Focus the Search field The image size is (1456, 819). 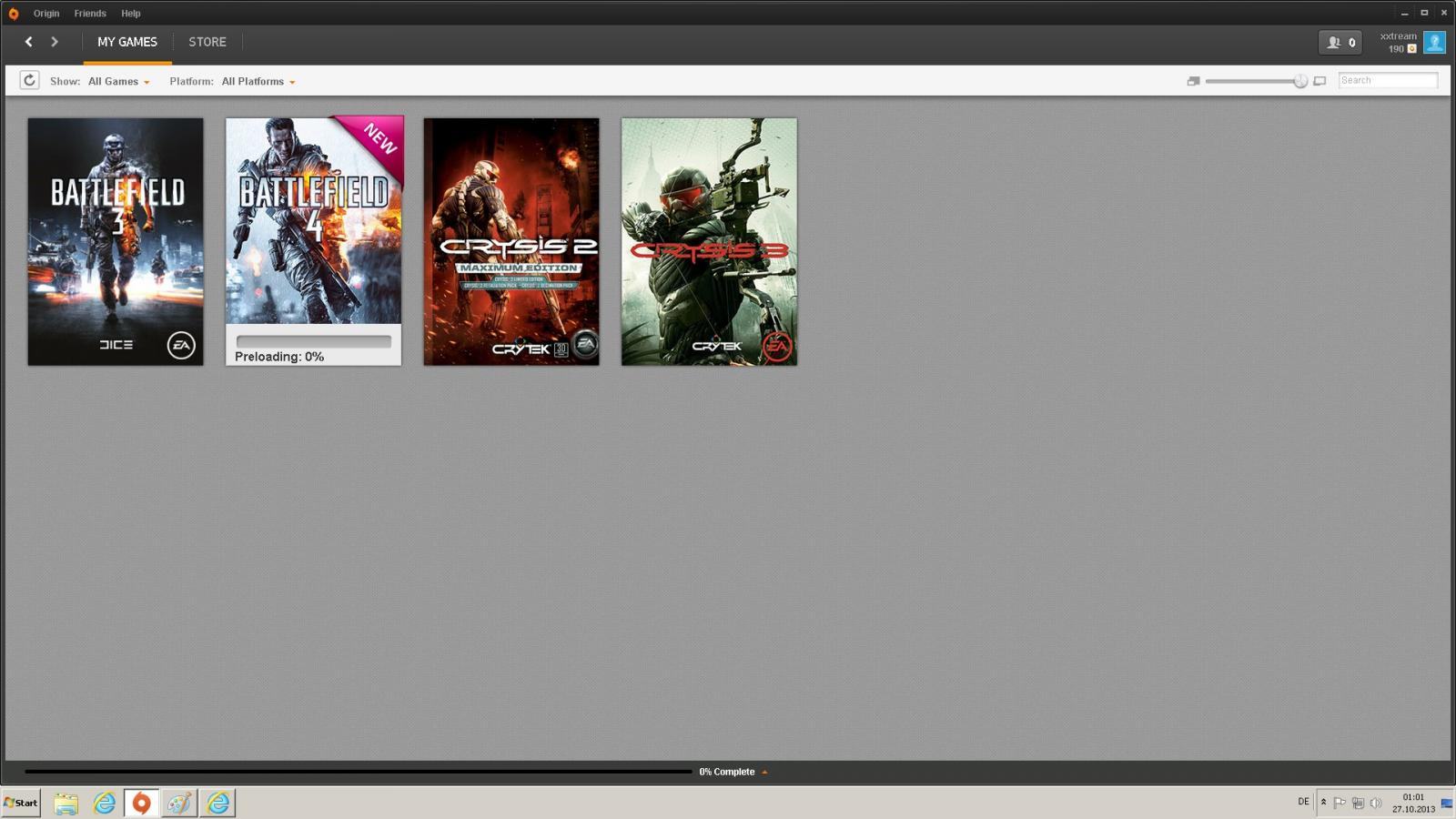pyautogui.click(x=1388, y=80)
